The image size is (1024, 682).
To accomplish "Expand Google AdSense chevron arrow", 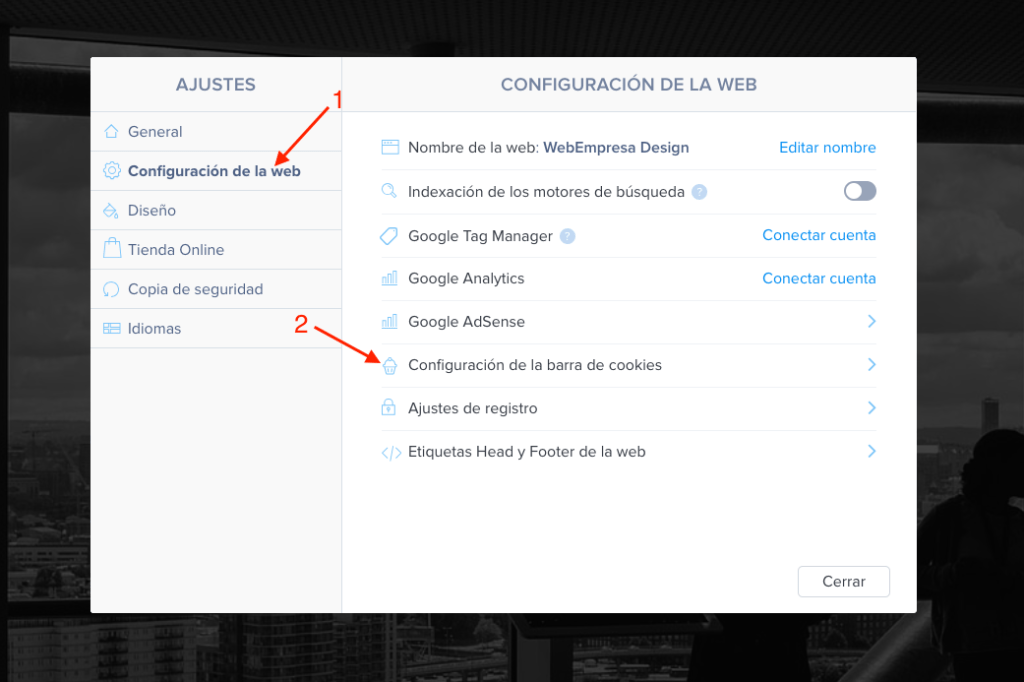I will 871,321.
